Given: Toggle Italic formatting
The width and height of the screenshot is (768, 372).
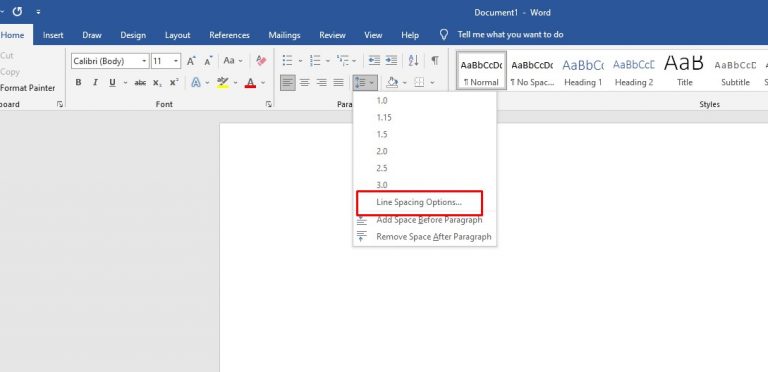Looking at the screenshot, I should pyautogui.click(x=96, y=83).
